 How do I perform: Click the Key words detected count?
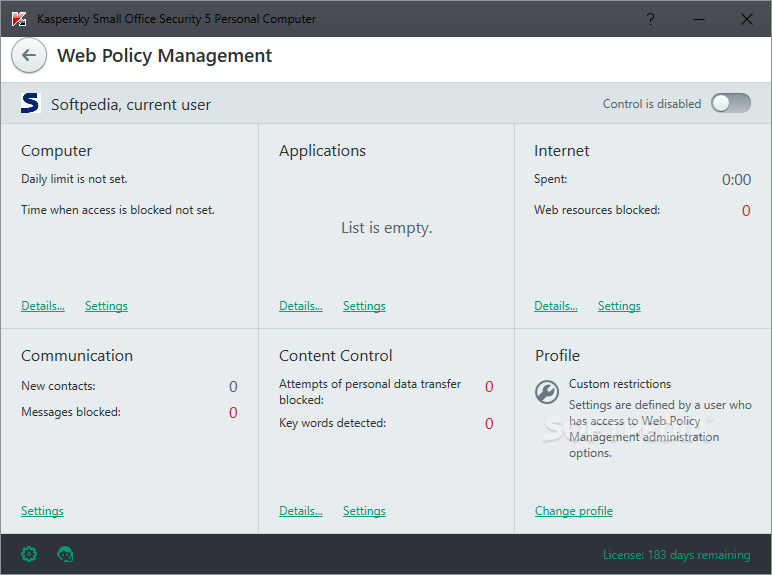tap(489, 423)
